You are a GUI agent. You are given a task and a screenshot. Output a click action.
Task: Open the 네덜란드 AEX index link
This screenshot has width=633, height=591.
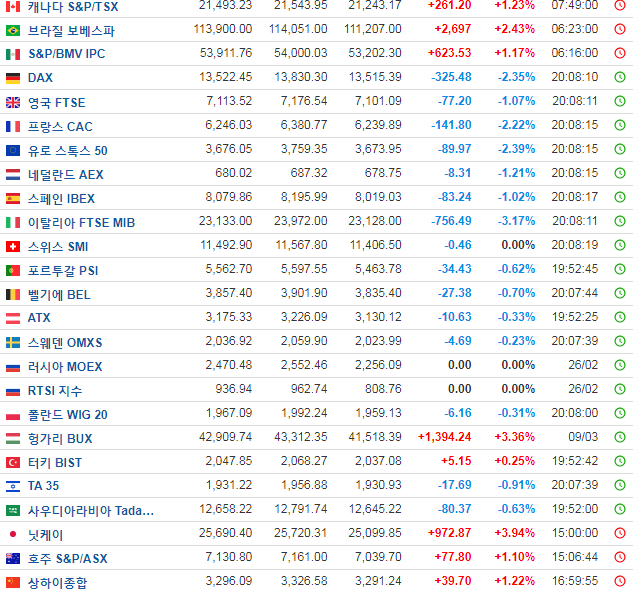click(65, 174)
